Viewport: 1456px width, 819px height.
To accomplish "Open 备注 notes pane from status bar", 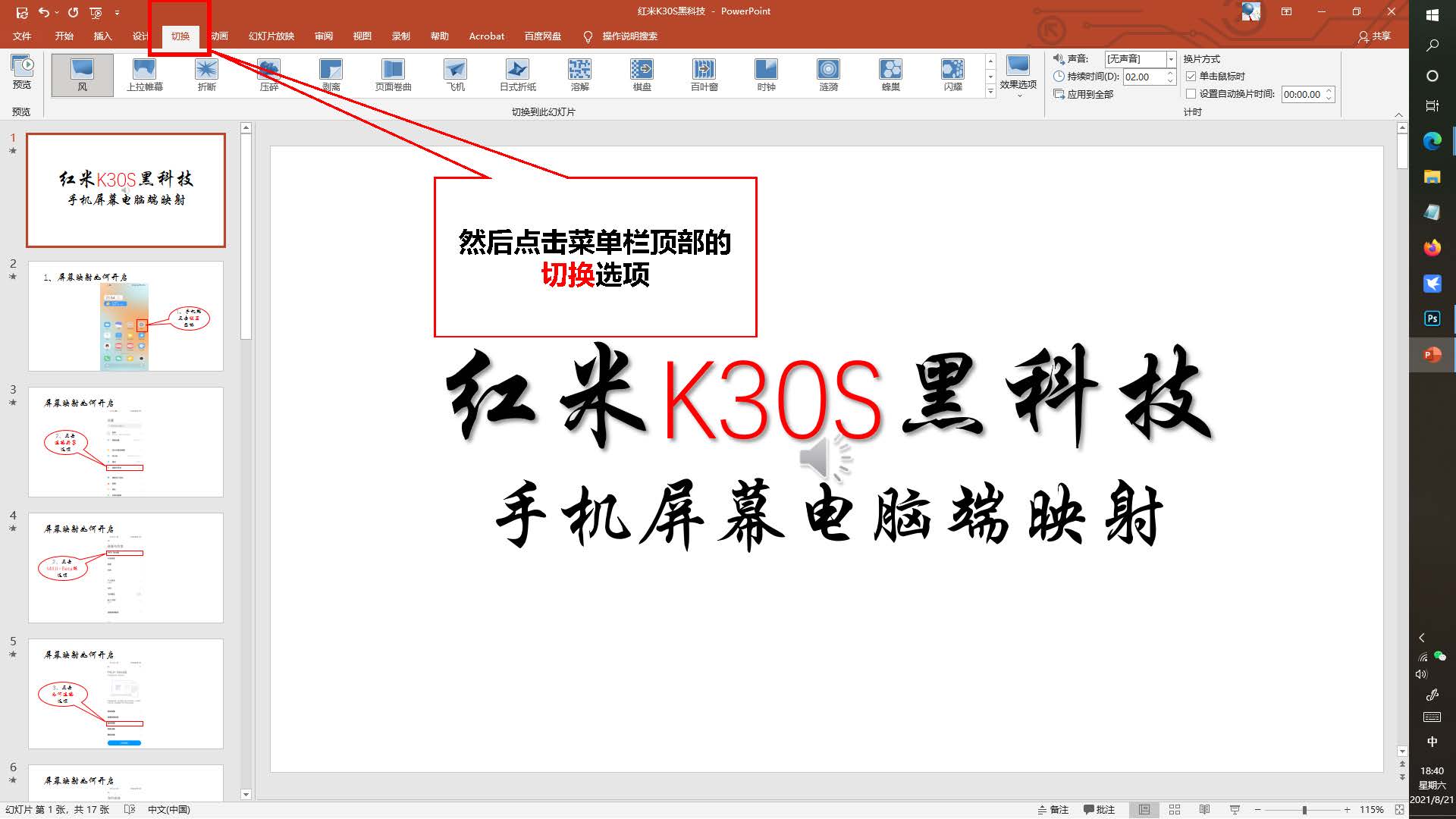I will [x=1053, y=809].
